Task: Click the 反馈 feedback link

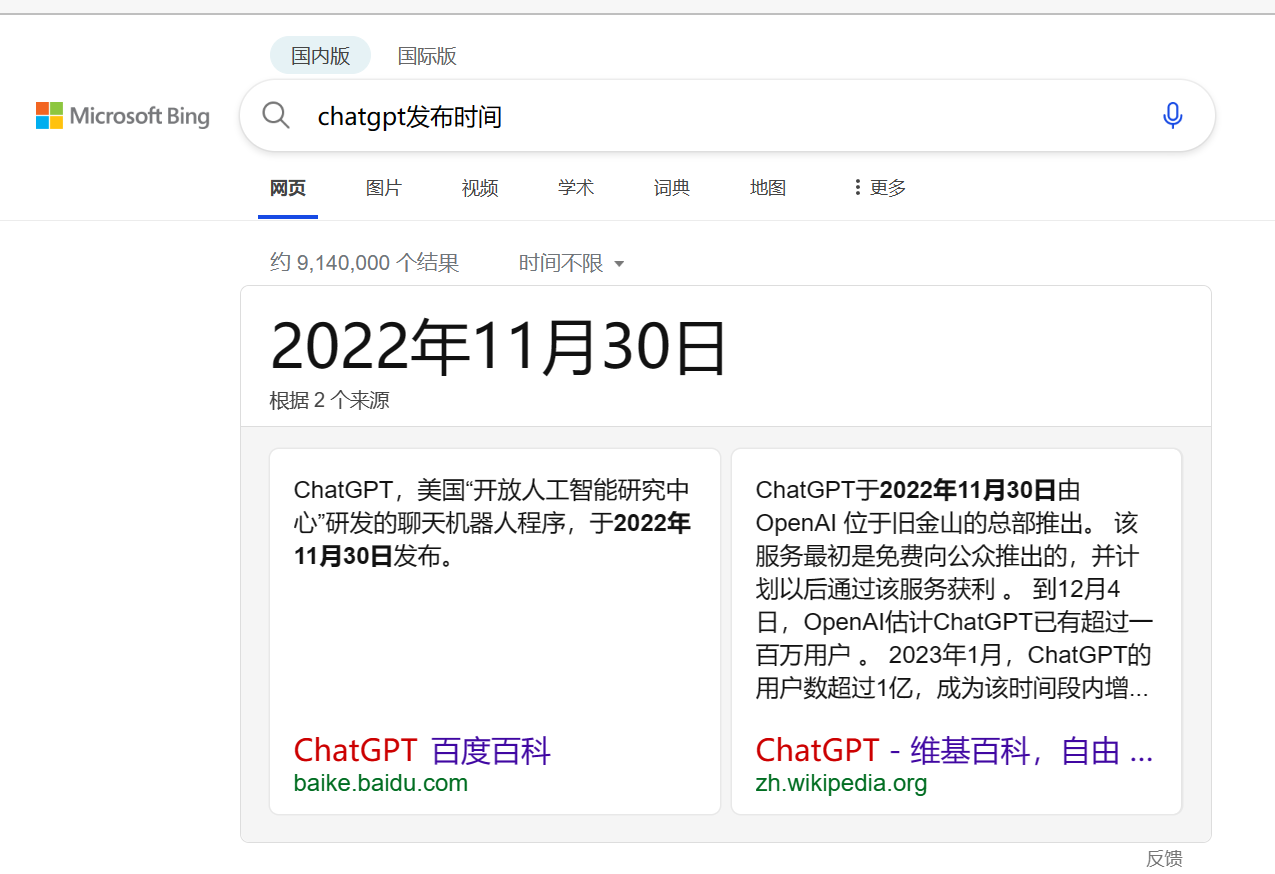Action: pyautogui.click(x=1164, y=858)
